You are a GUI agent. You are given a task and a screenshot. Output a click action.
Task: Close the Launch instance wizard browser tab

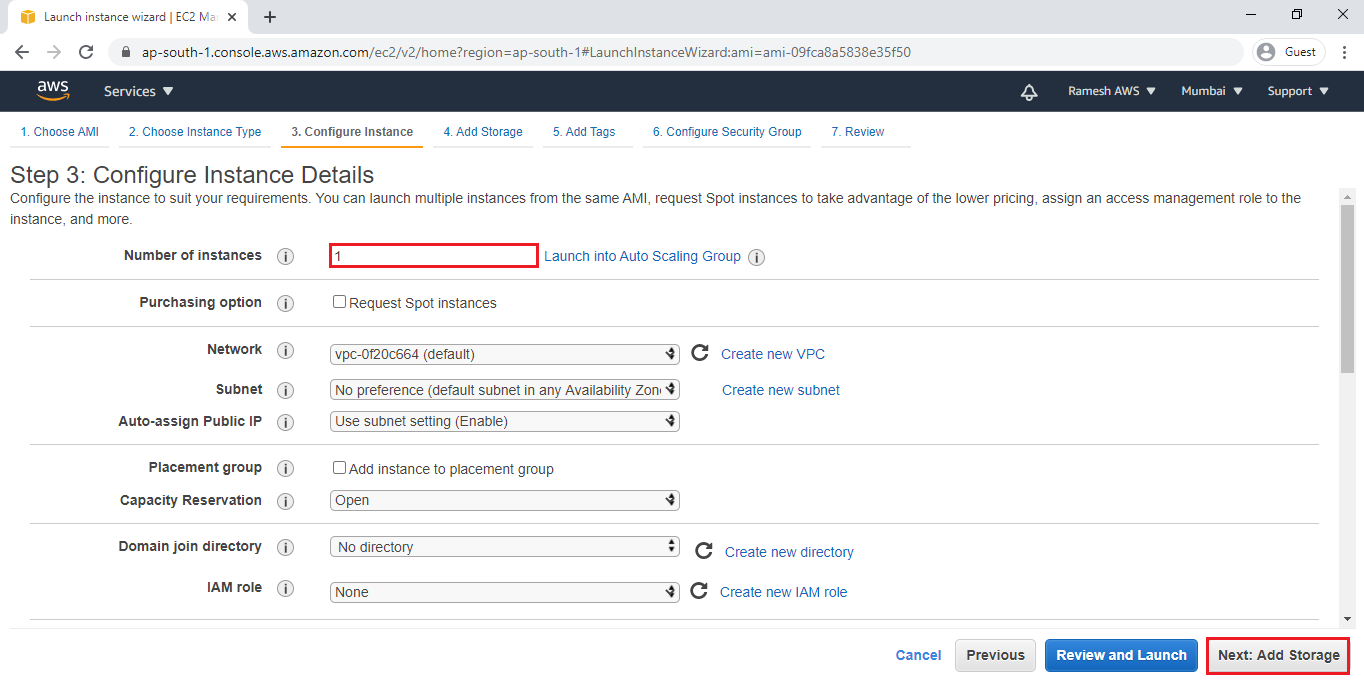(234, 17)
